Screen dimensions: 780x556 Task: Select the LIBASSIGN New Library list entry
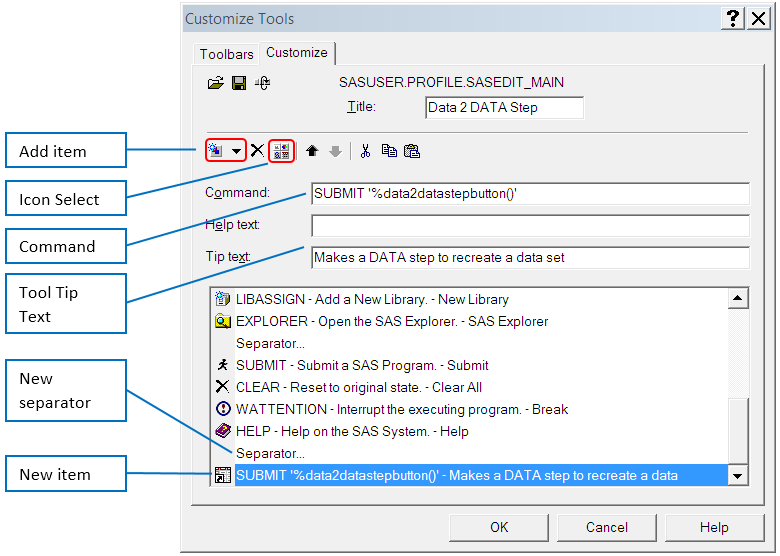tap(372, 299)
